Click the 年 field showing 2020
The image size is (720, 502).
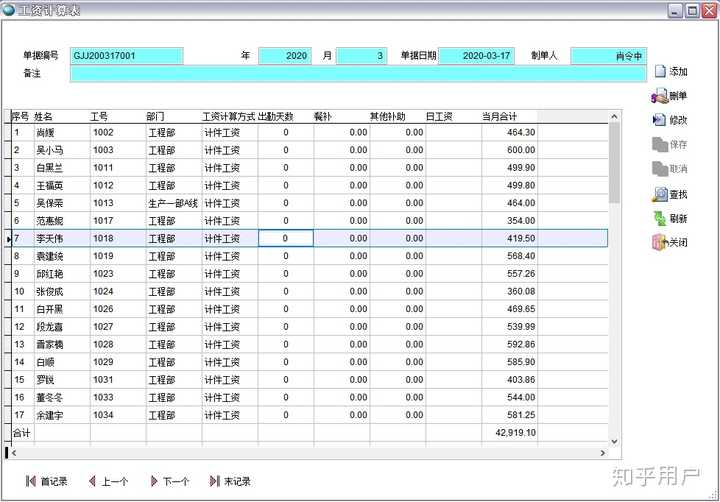(x=285, y=56)
